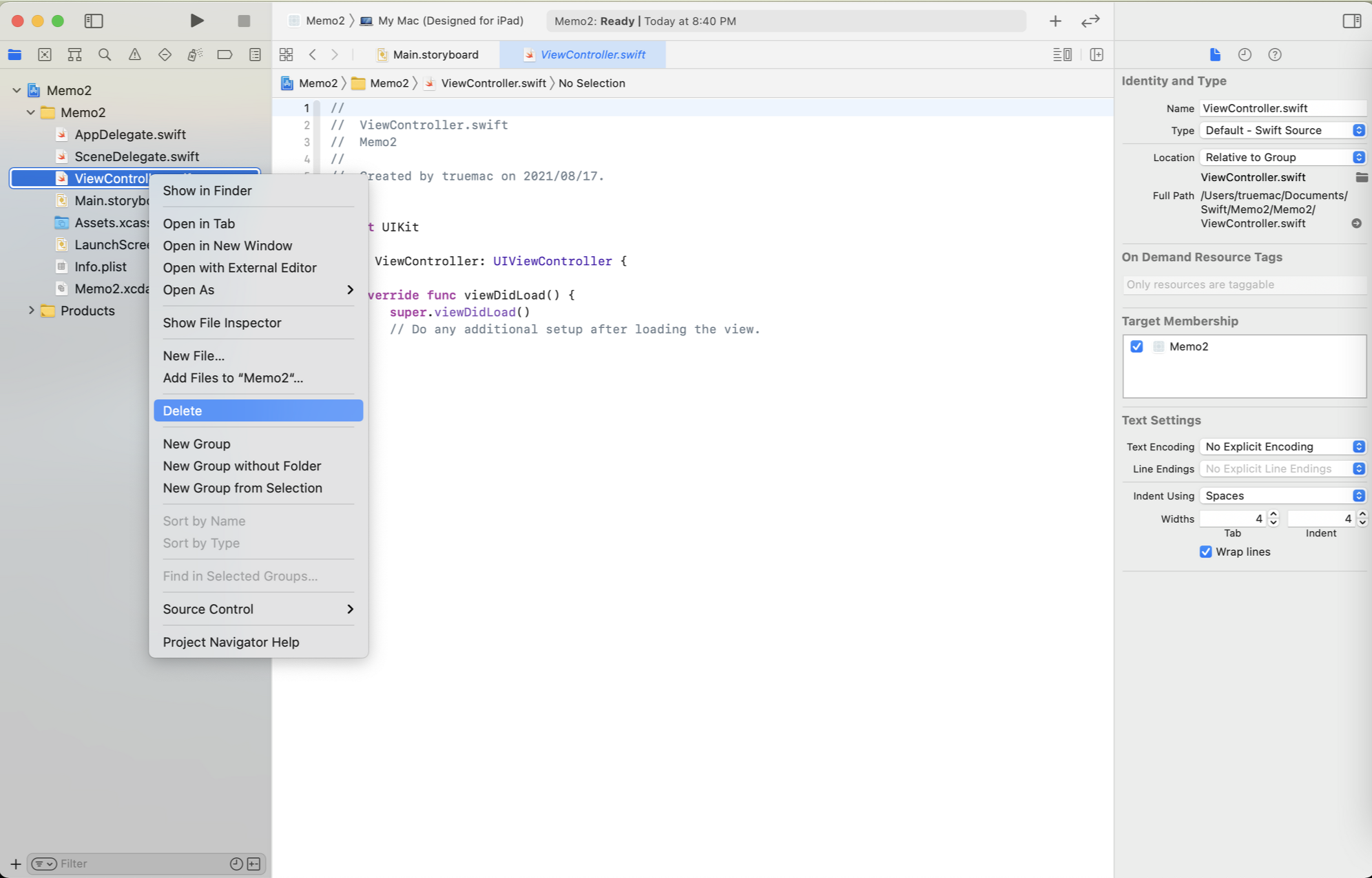Increase the Tab width stepper
This screenshot has height=878, width=1372.
coord(1274,514)
